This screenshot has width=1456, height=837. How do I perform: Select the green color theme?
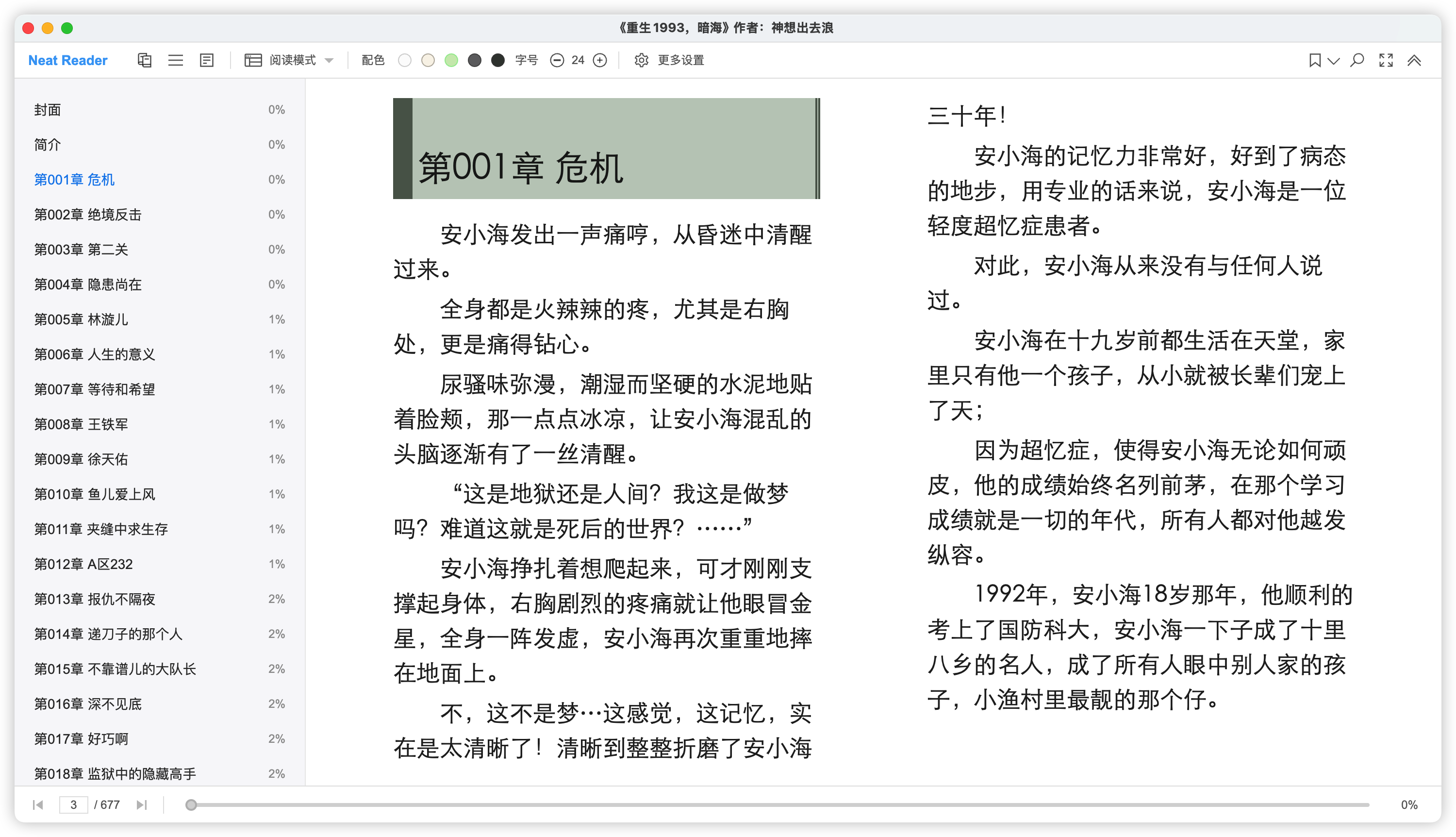452,60
